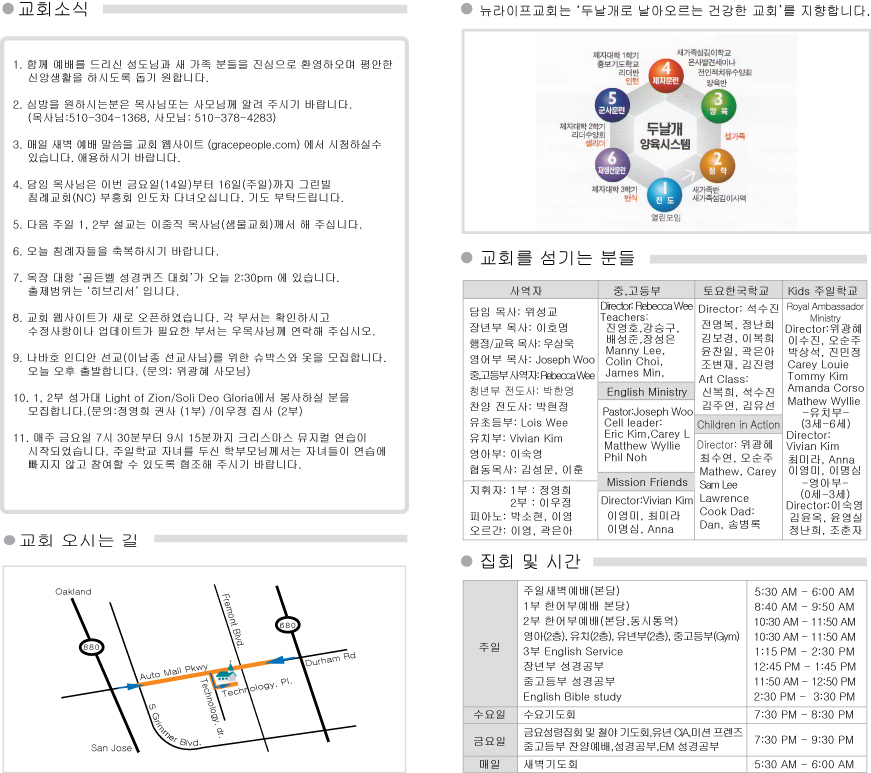Click announcement 6 about 침례자들
The width and height of the screenshot is (871, 773).
(x=116, y=251)
